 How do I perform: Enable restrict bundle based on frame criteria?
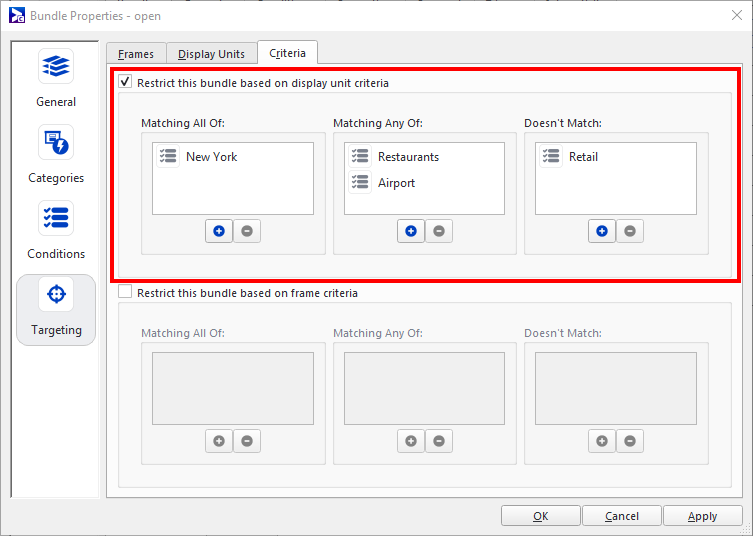click(x=125, y=293)
